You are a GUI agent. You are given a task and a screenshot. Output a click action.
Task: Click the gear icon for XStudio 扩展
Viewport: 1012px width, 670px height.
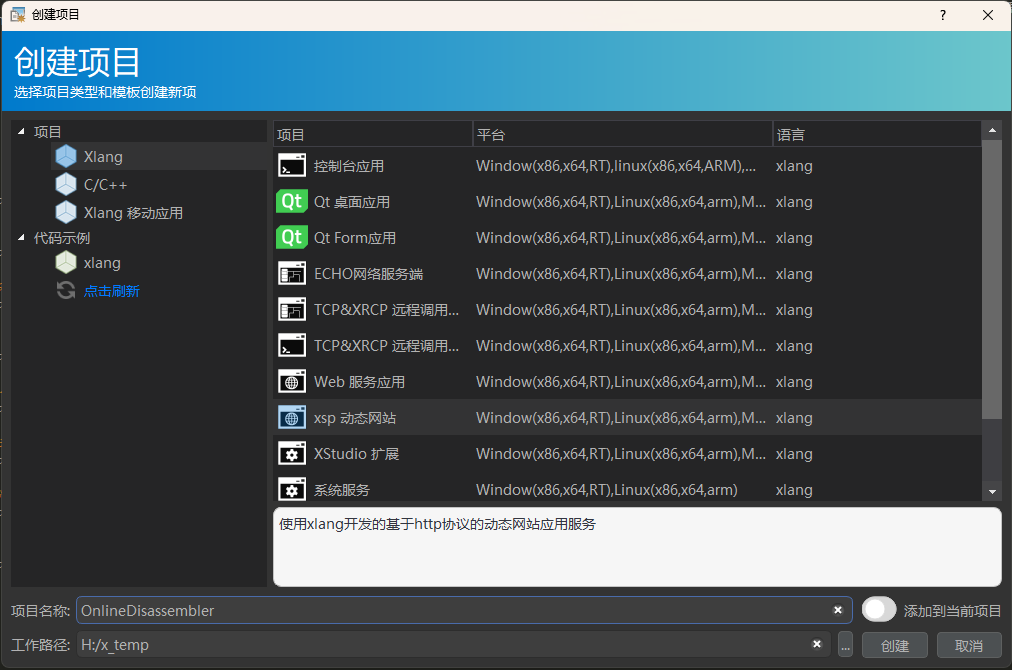click(x=292, y=454)
